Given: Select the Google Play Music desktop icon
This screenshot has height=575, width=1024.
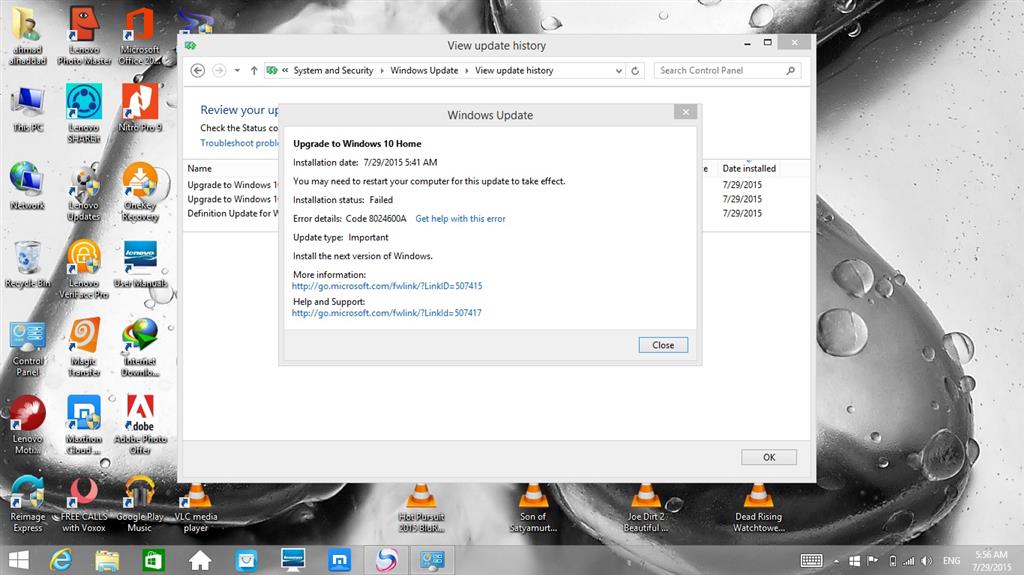Looking at the screenshot, I should (140, 503).
